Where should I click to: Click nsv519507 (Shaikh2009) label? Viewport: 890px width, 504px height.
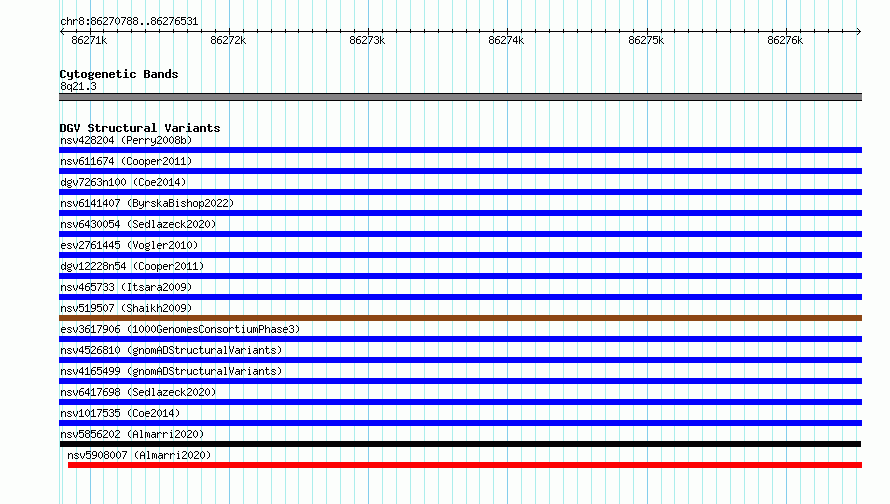coord(126,308)
